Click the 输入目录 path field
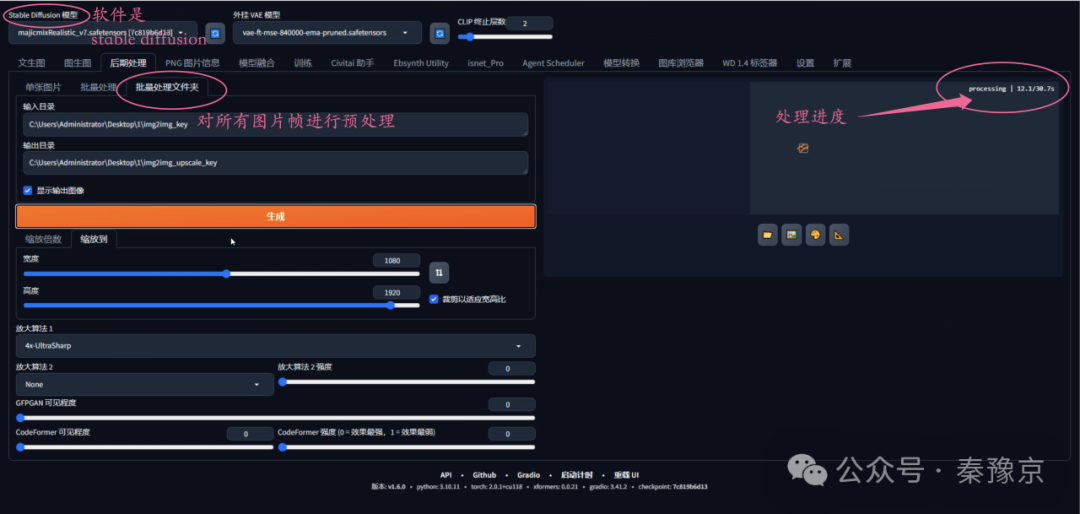 tap(276, 125)
